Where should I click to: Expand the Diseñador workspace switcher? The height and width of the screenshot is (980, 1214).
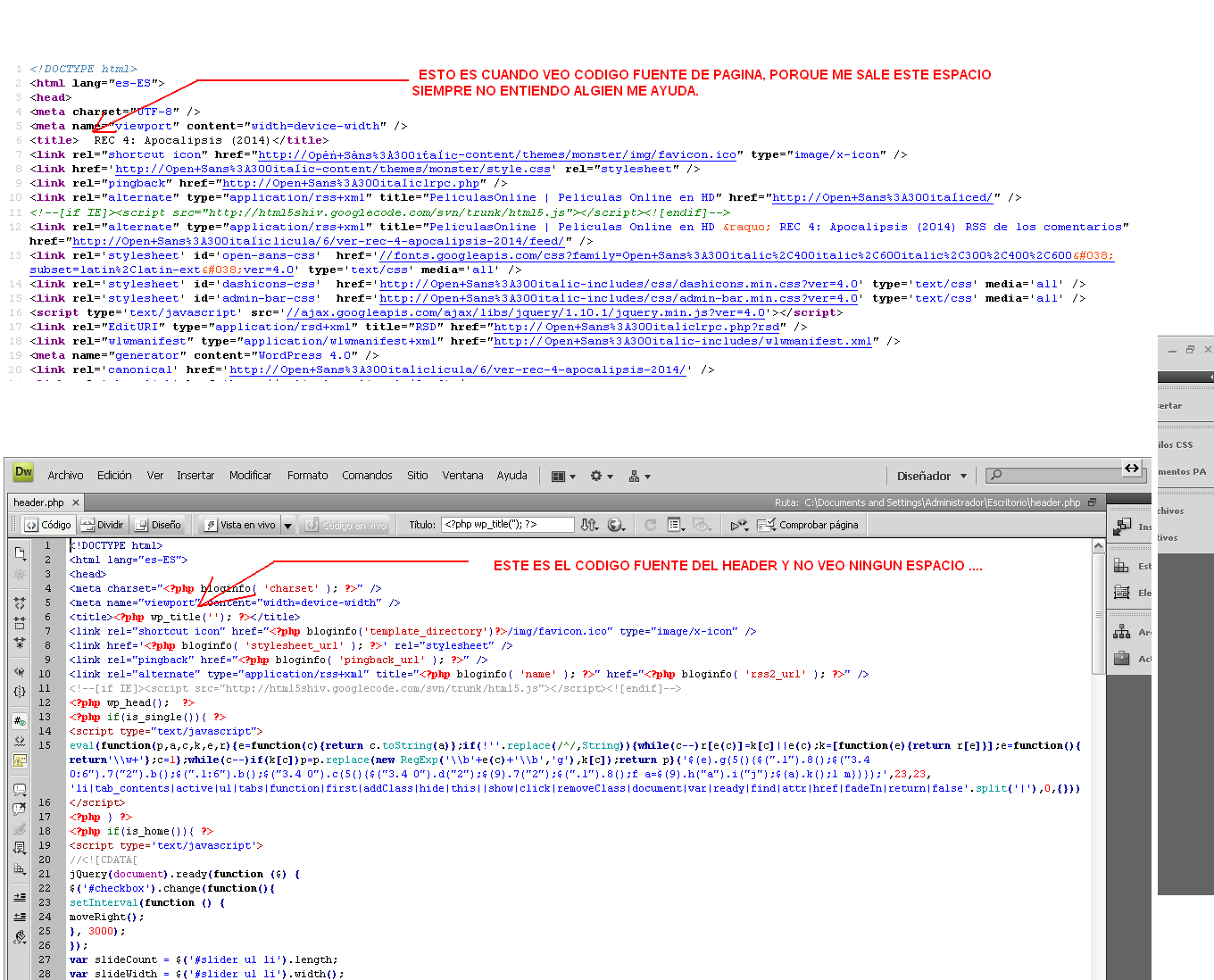932,477
